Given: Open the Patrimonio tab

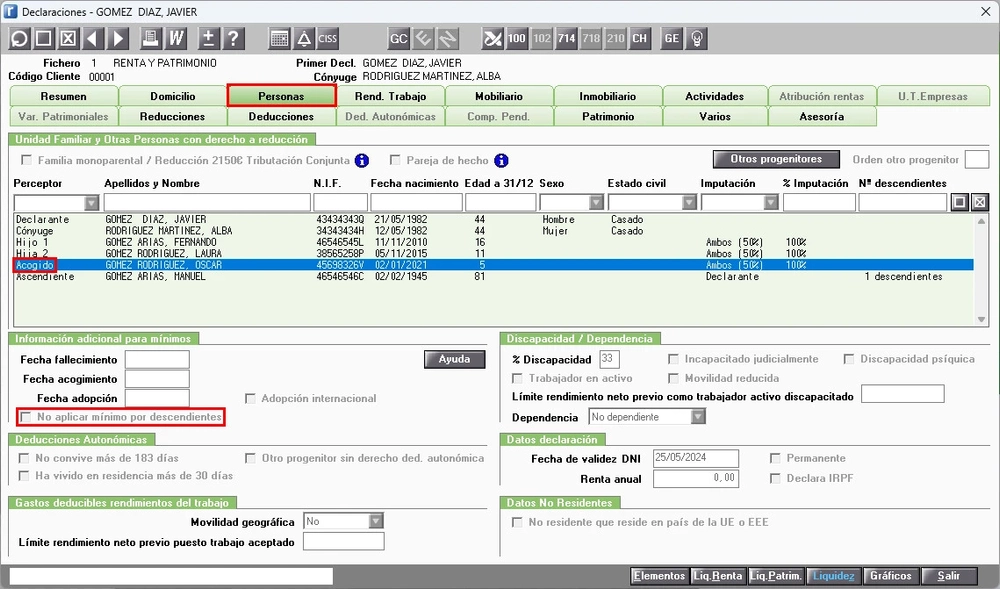Looking at the screenshot, I should (608, 117).
